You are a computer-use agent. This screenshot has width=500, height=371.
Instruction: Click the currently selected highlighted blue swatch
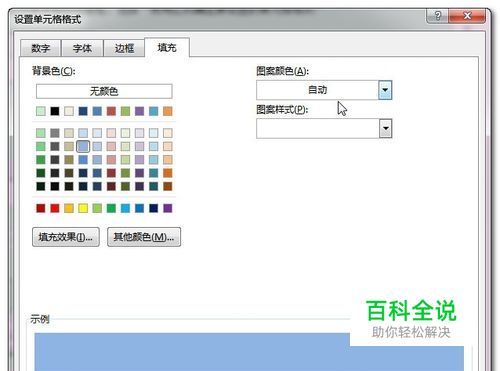(x=83, y=146)
